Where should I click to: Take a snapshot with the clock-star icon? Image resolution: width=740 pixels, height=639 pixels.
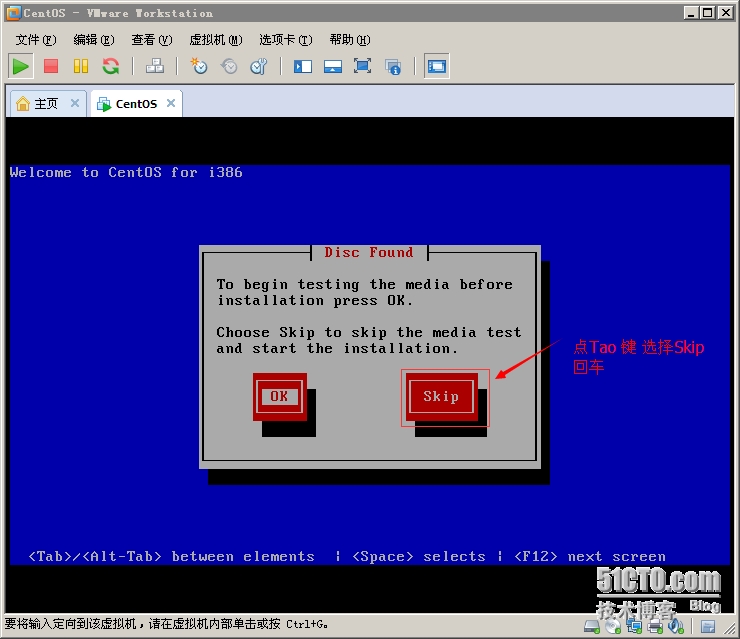[199, 66]
